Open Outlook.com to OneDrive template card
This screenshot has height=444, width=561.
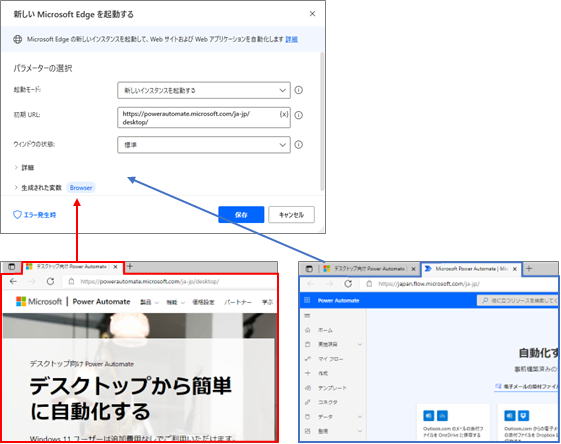453,422
